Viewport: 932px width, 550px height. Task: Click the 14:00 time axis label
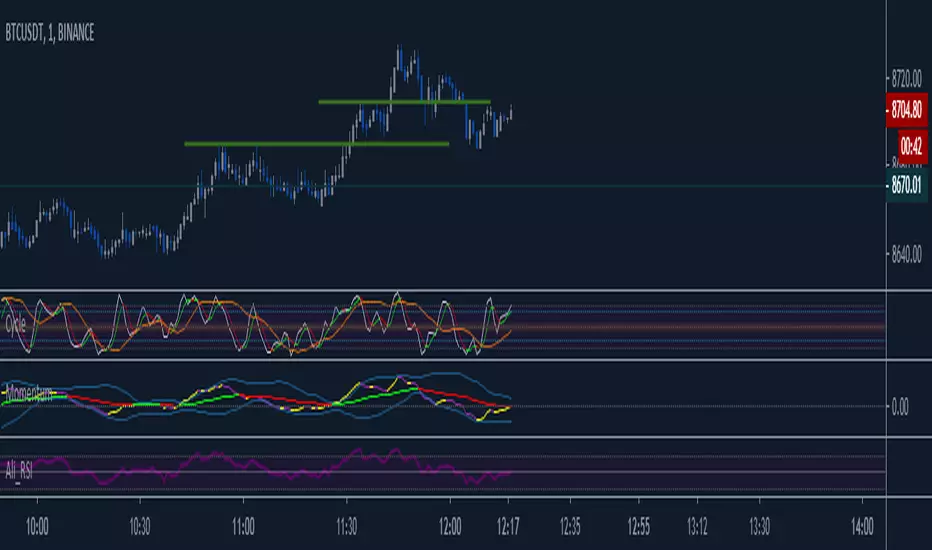[862, 527]
